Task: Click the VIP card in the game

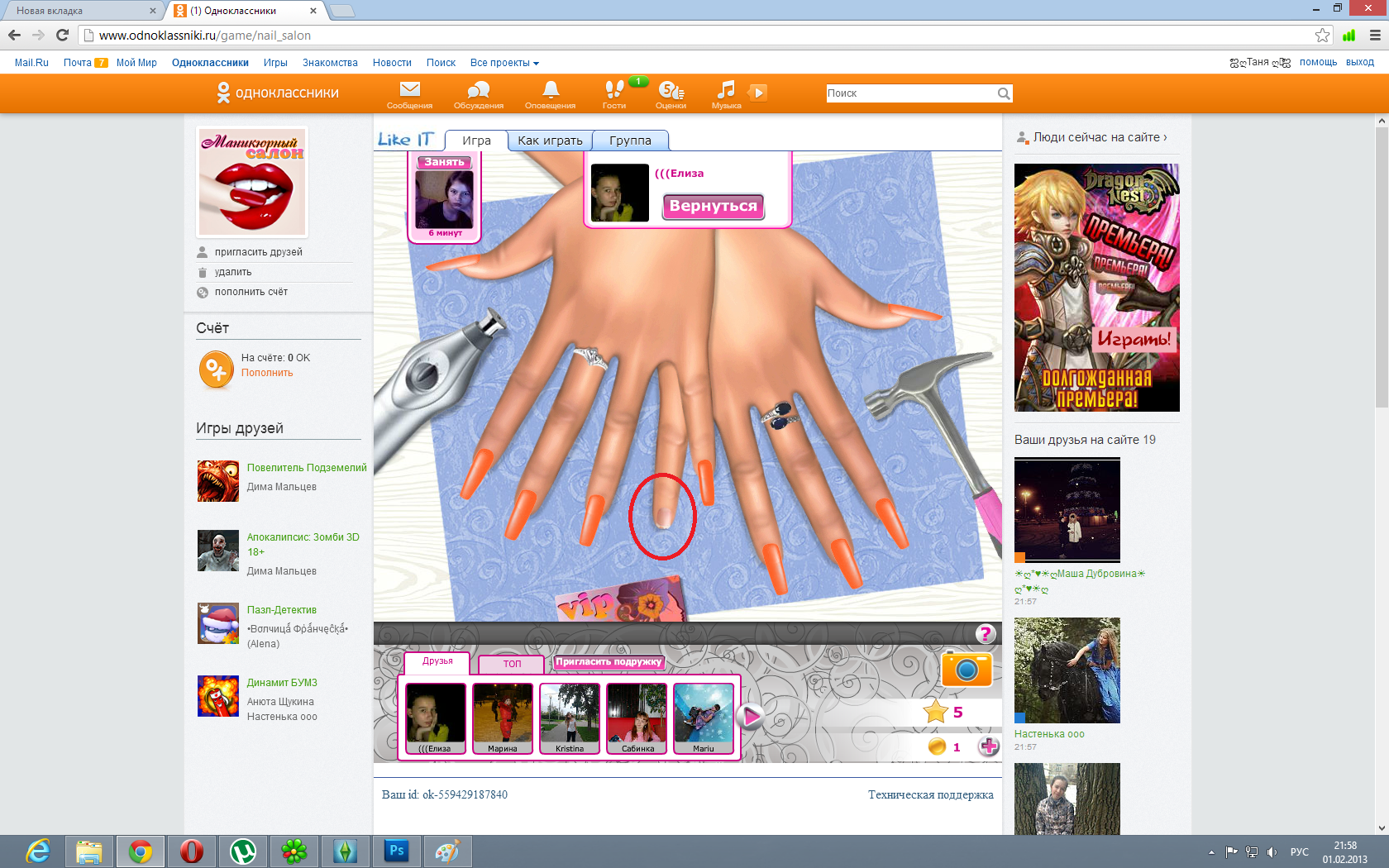Action: click(620, 602)
